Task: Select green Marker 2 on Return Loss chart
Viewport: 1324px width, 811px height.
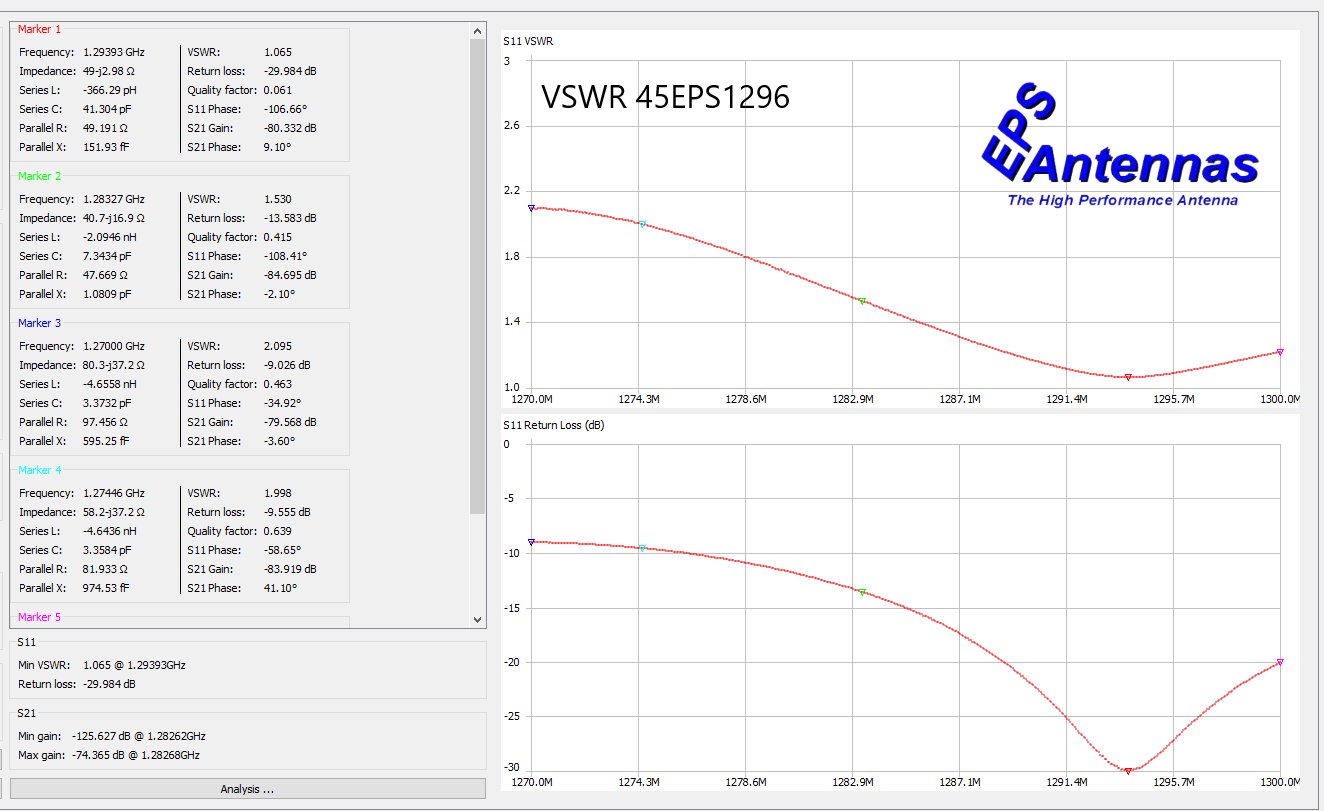Action: pyautogui.click(x=861, y=593)
